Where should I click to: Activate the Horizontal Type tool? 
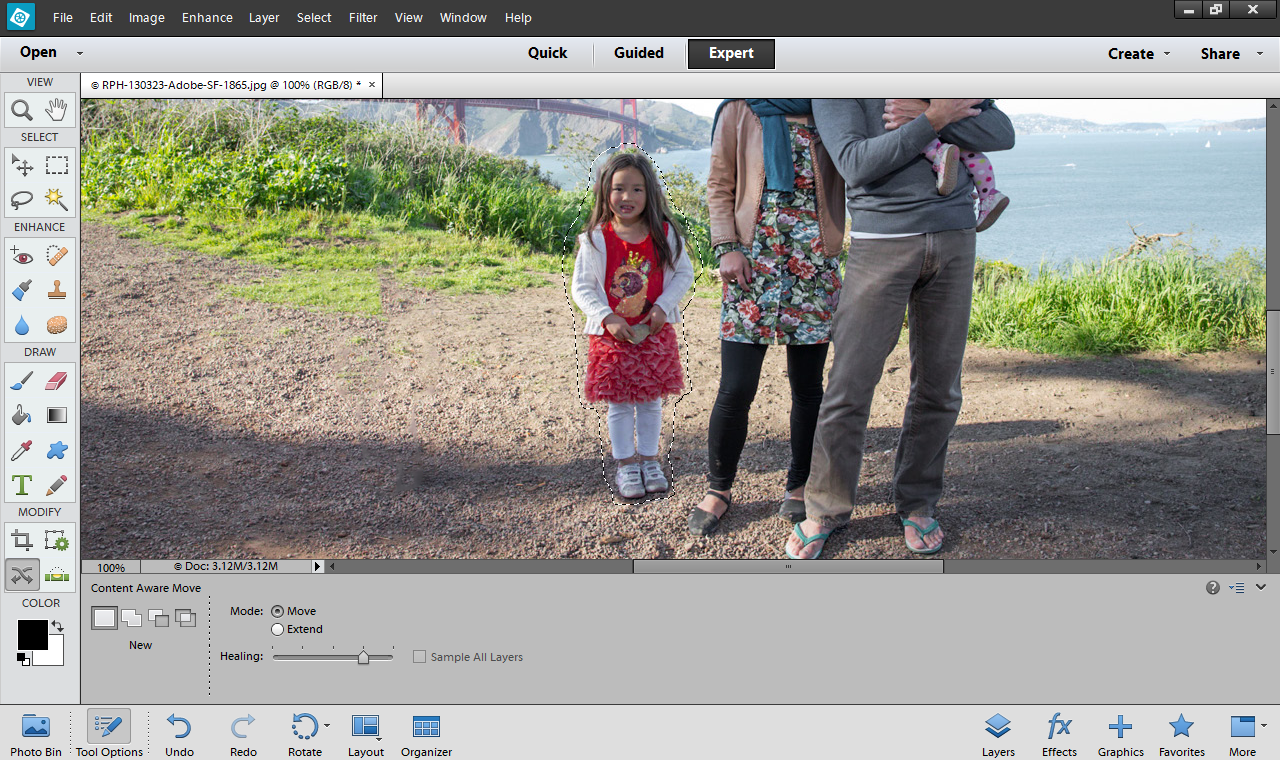click(22, 485)
